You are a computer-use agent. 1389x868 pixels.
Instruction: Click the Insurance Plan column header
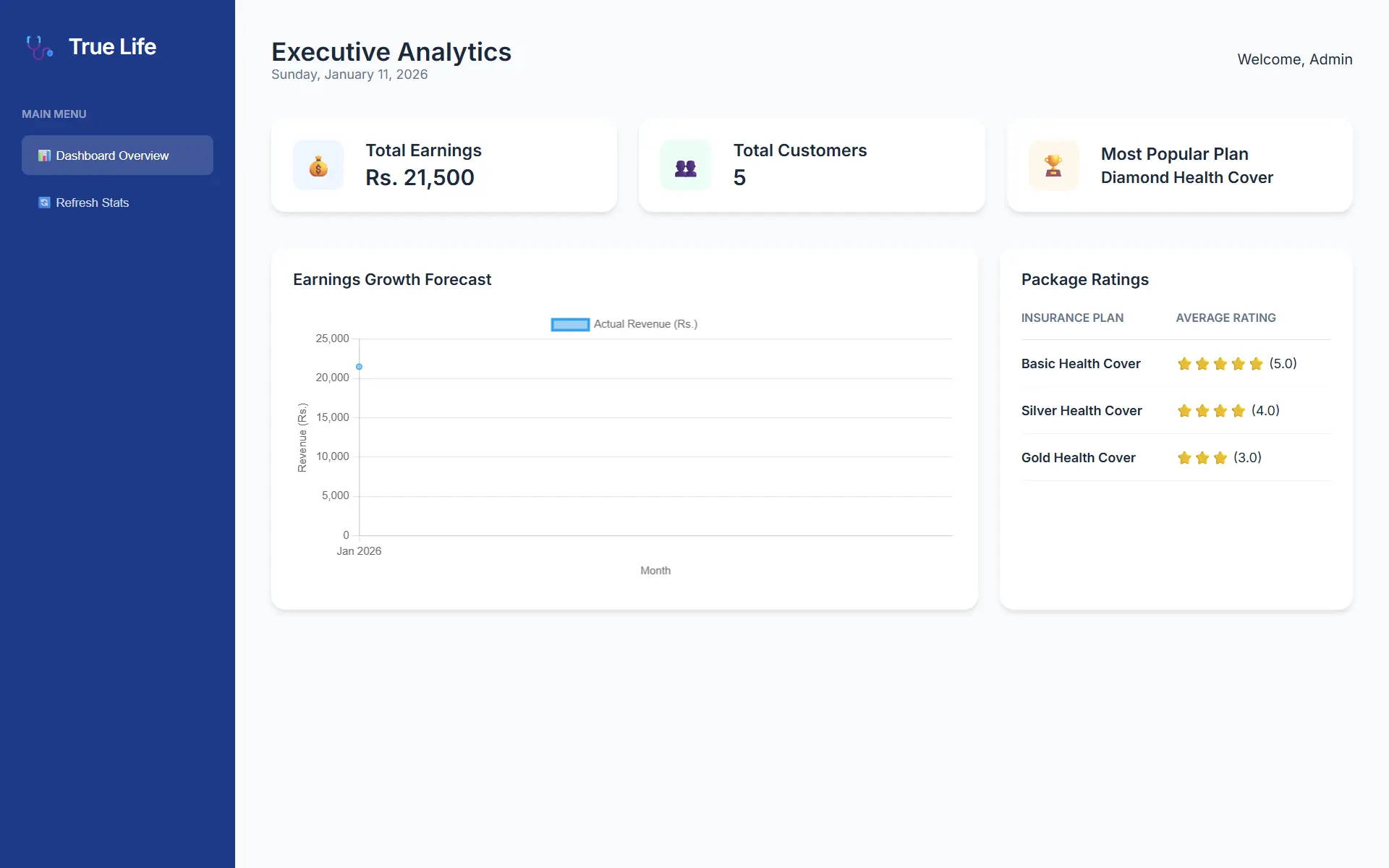pyautogui.click(x=1072, y=318)
